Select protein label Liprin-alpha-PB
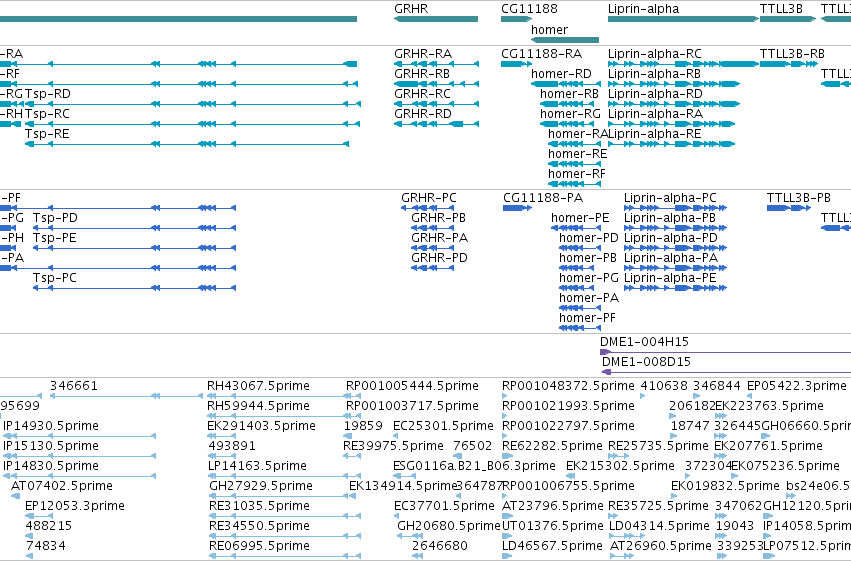 670,218
